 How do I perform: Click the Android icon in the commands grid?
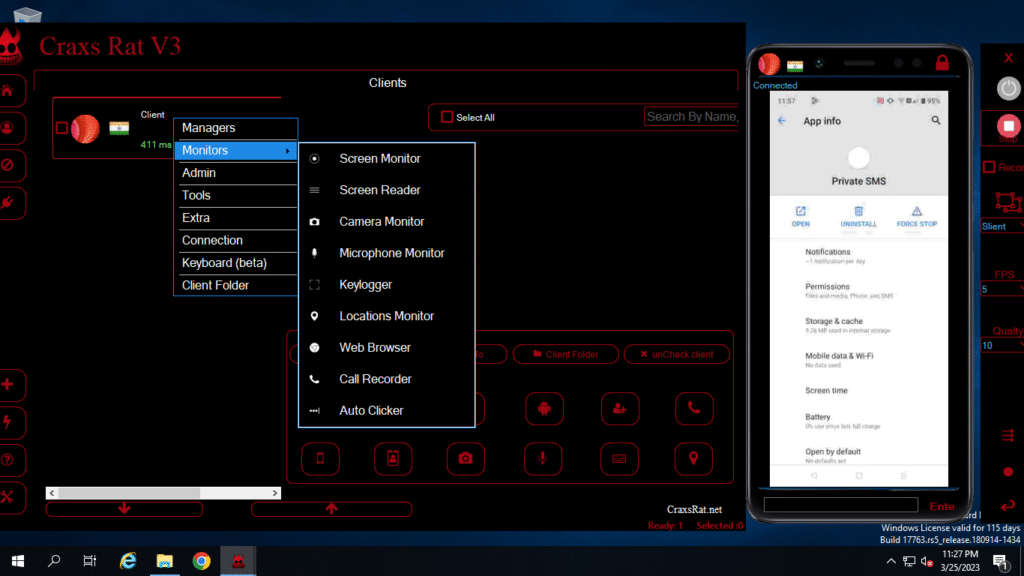pyautogui.click(x=544, y=408)
